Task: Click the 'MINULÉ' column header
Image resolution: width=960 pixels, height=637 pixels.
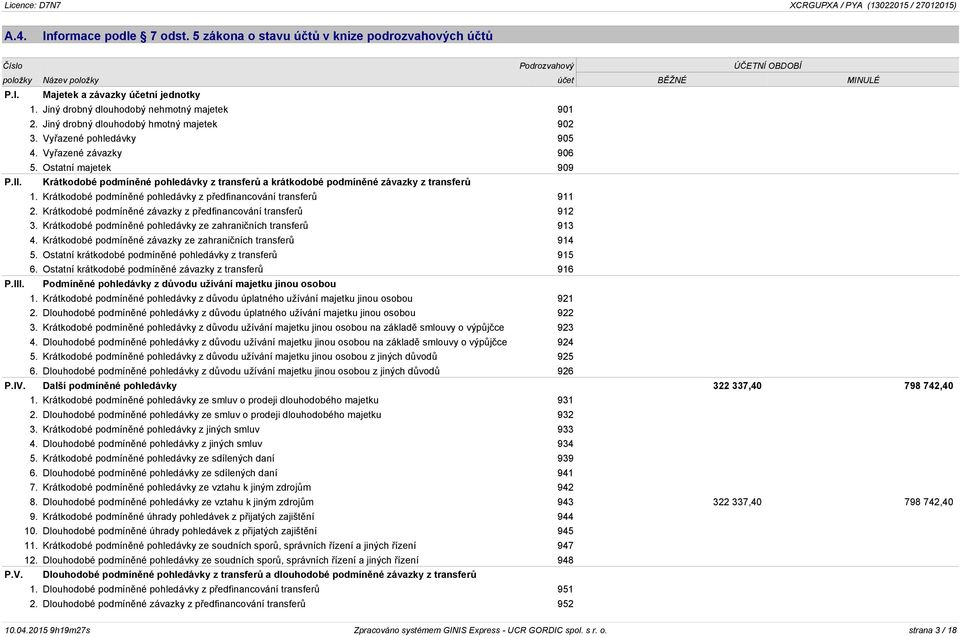Action: click(863, 80)
